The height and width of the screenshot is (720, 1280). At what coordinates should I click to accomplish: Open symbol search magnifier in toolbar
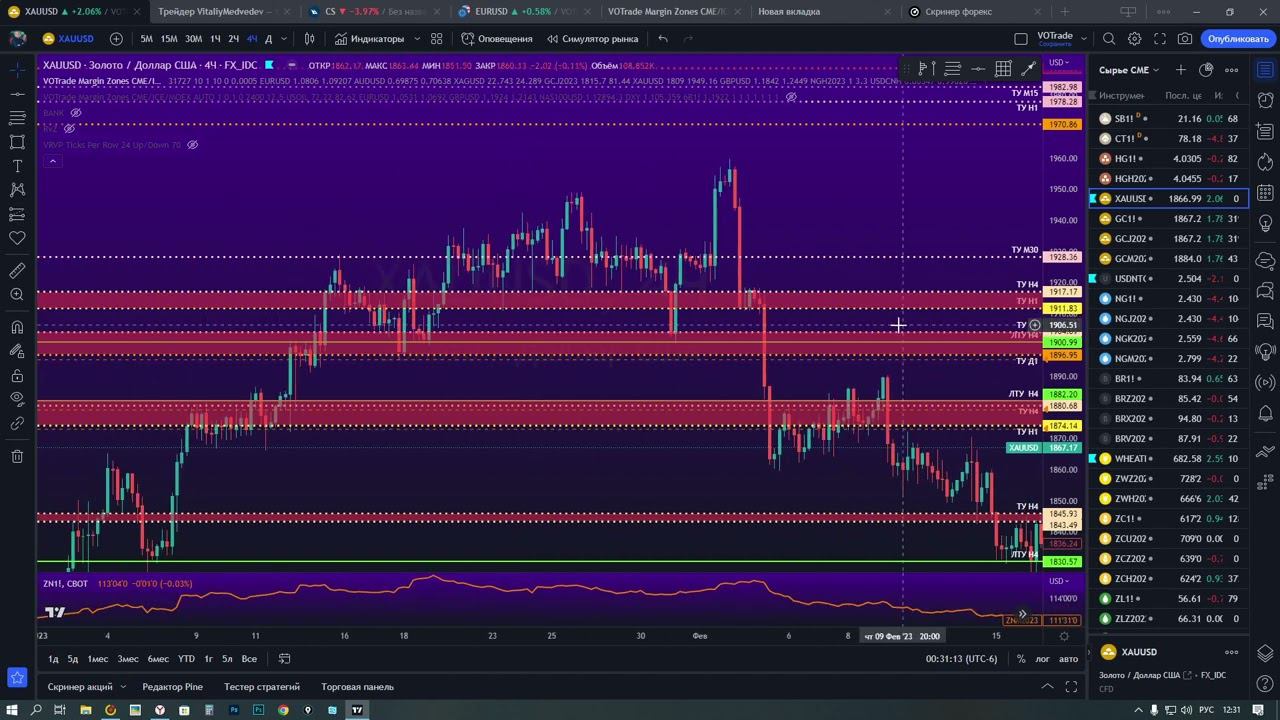pos(1109,39)
